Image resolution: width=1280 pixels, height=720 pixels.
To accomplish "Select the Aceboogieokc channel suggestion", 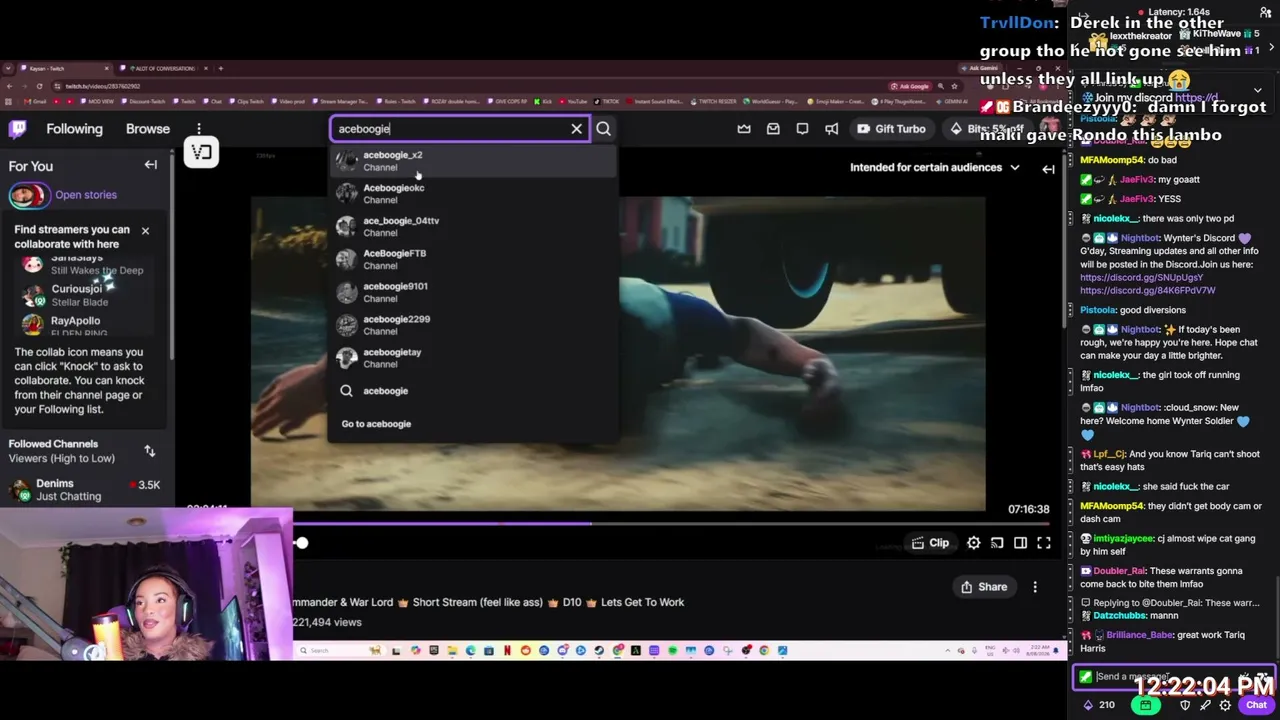I will point(473,194).
